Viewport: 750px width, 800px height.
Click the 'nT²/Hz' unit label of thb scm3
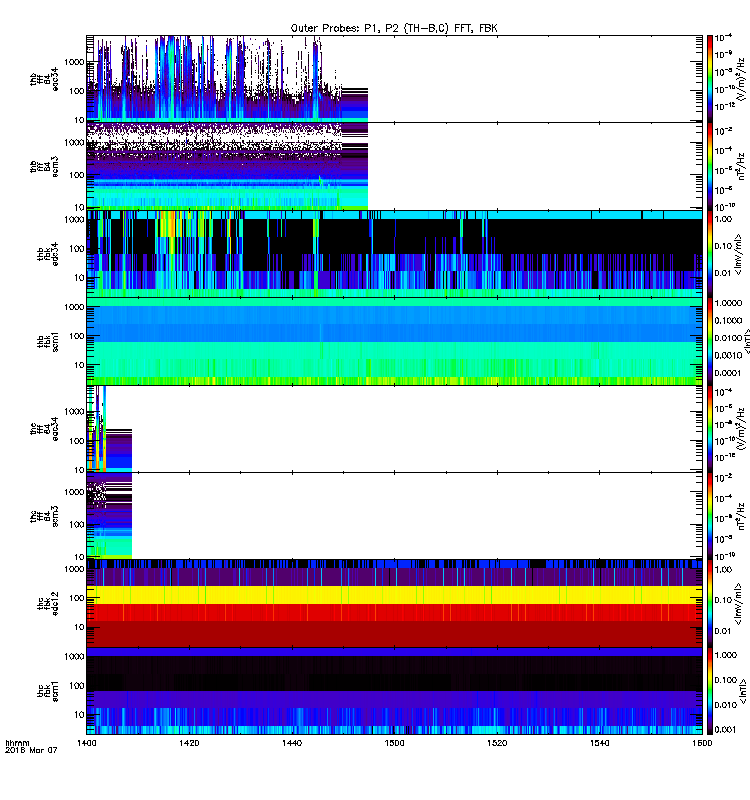point(741,166)
